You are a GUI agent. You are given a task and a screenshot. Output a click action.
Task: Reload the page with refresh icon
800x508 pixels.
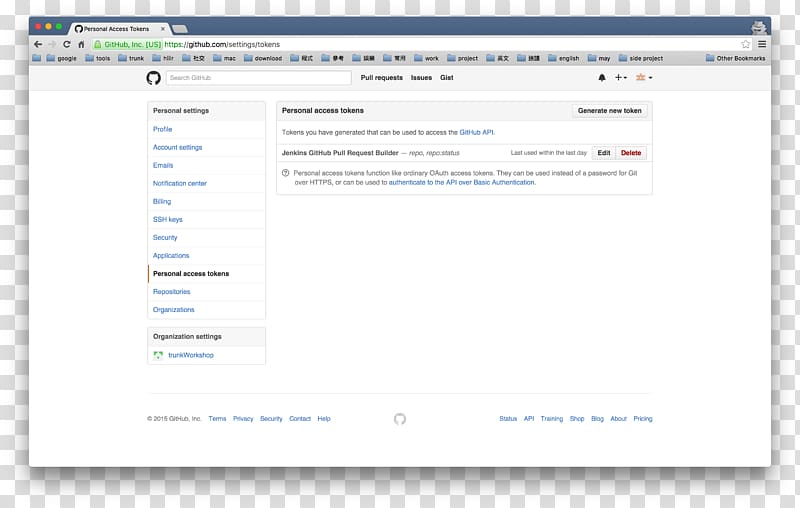[x=67, y=44]
